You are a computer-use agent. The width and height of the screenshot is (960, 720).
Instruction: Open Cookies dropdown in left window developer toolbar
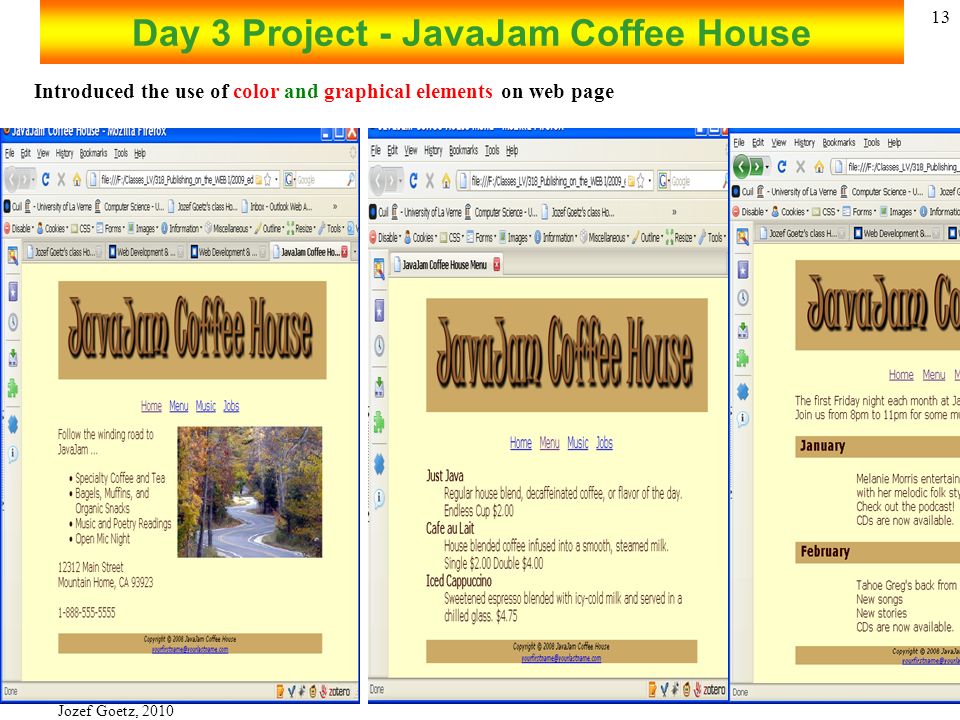click(x=52, y=228)
